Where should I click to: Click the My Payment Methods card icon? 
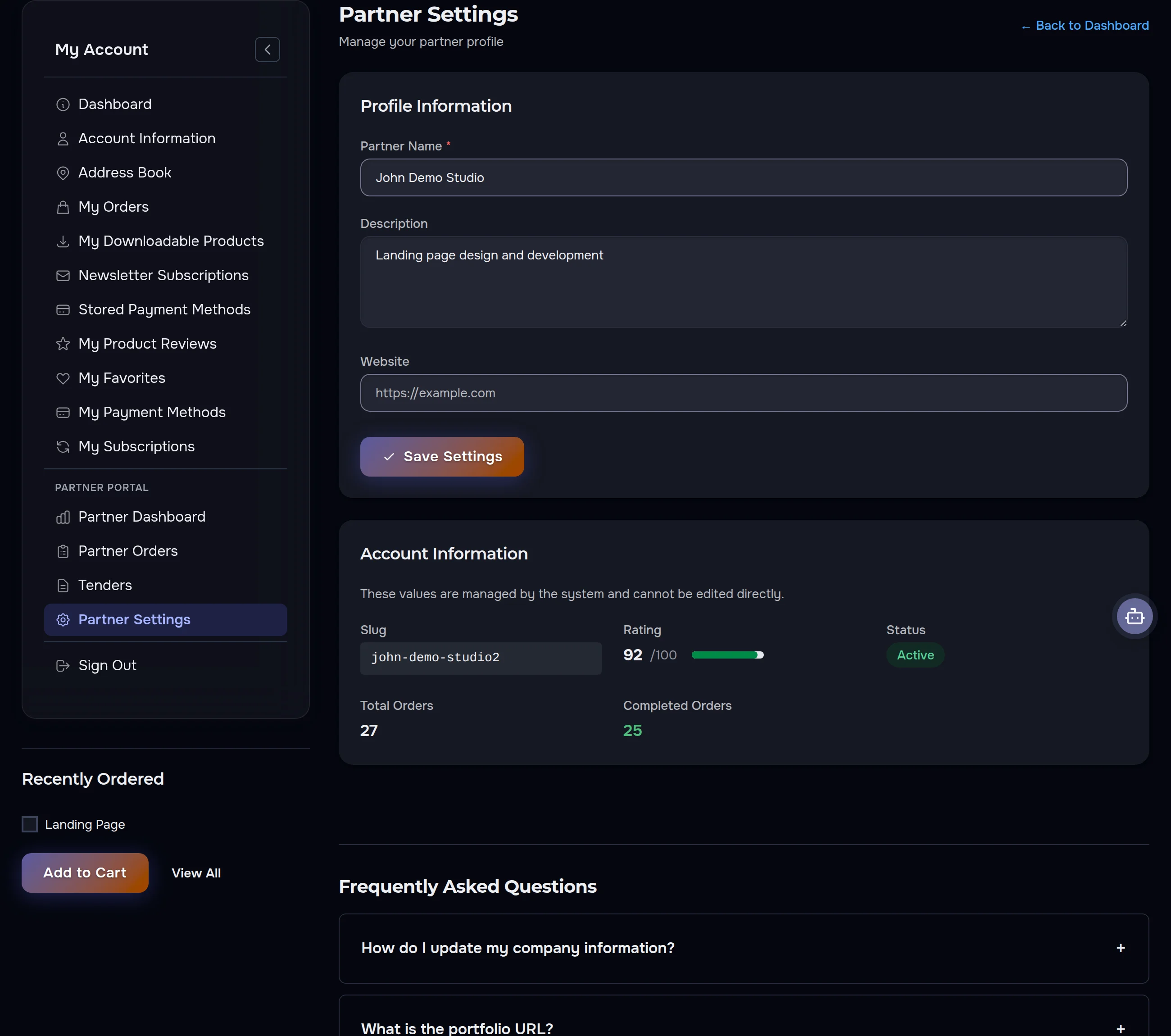(x=63, y=413)
